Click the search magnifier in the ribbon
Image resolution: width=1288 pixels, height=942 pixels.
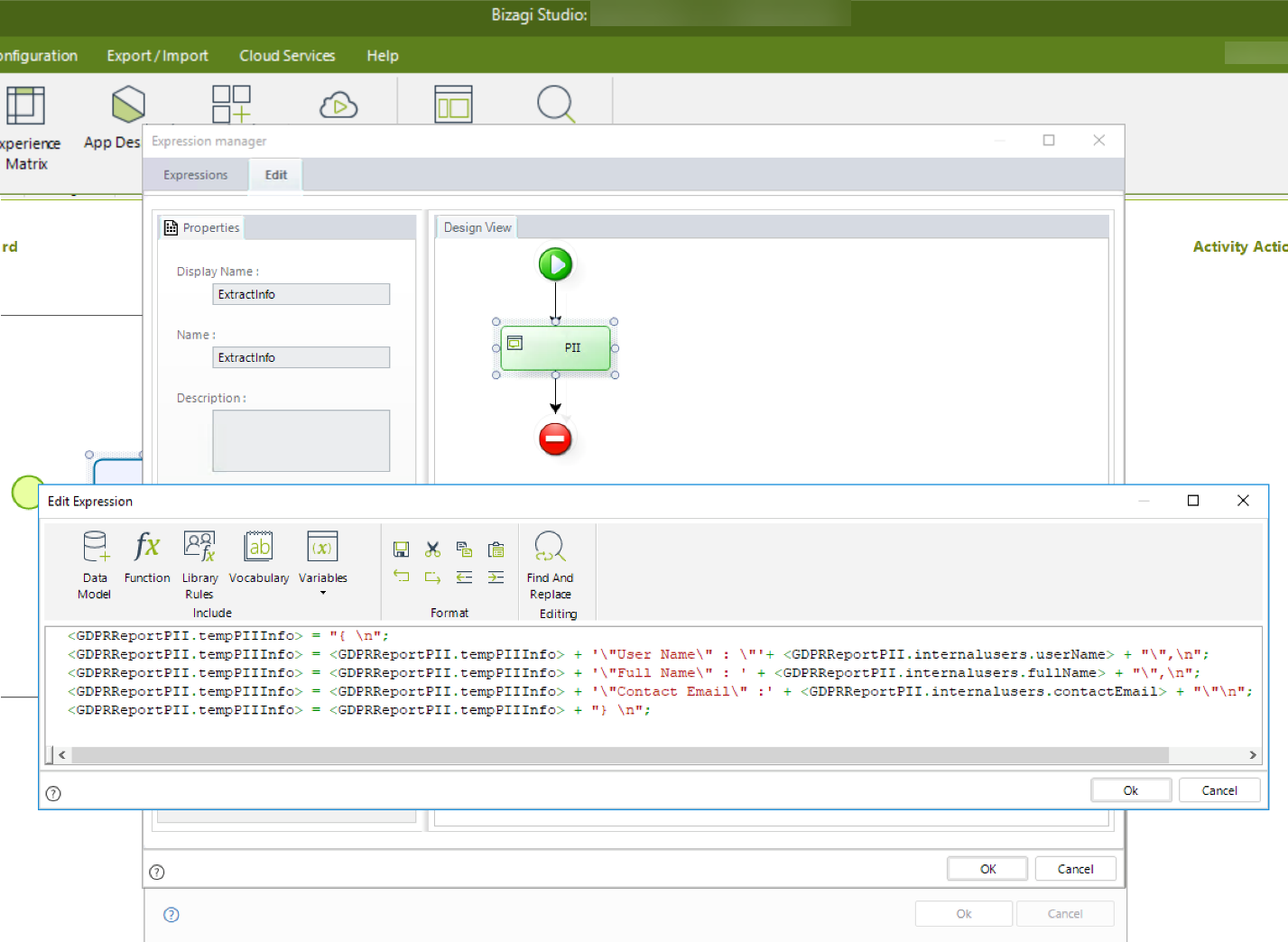coord(556,104)
